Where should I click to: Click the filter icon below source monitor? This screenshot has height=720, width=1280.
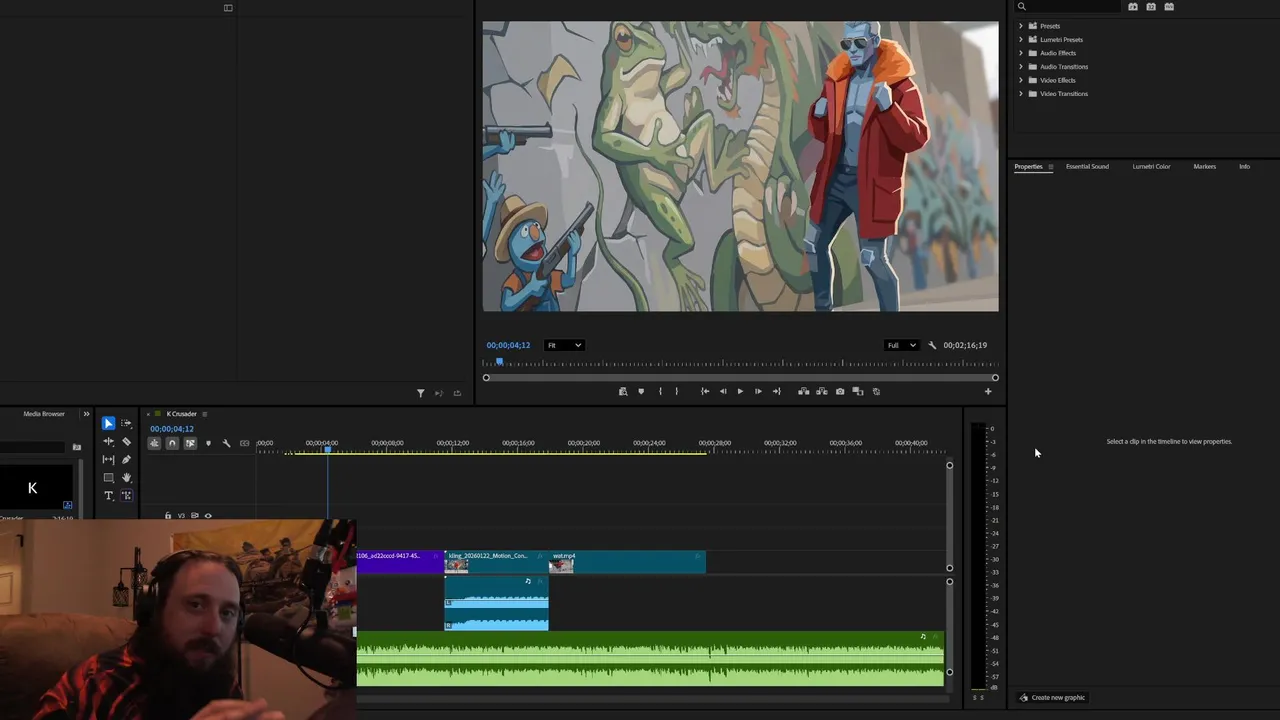pos(420,393)
